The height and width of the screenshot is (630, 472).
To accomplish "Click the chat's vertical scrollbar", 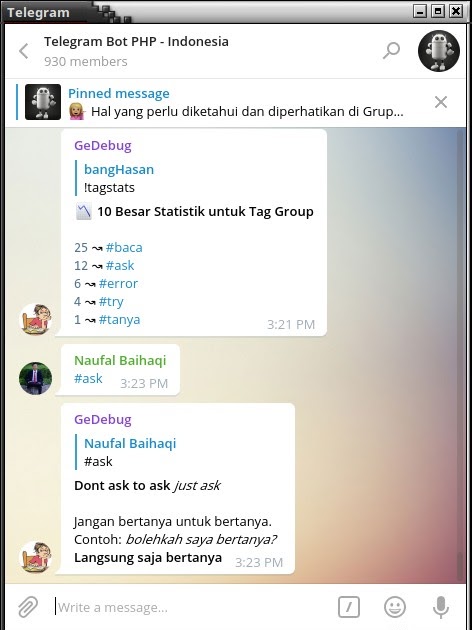I will (x=461, y=355).
